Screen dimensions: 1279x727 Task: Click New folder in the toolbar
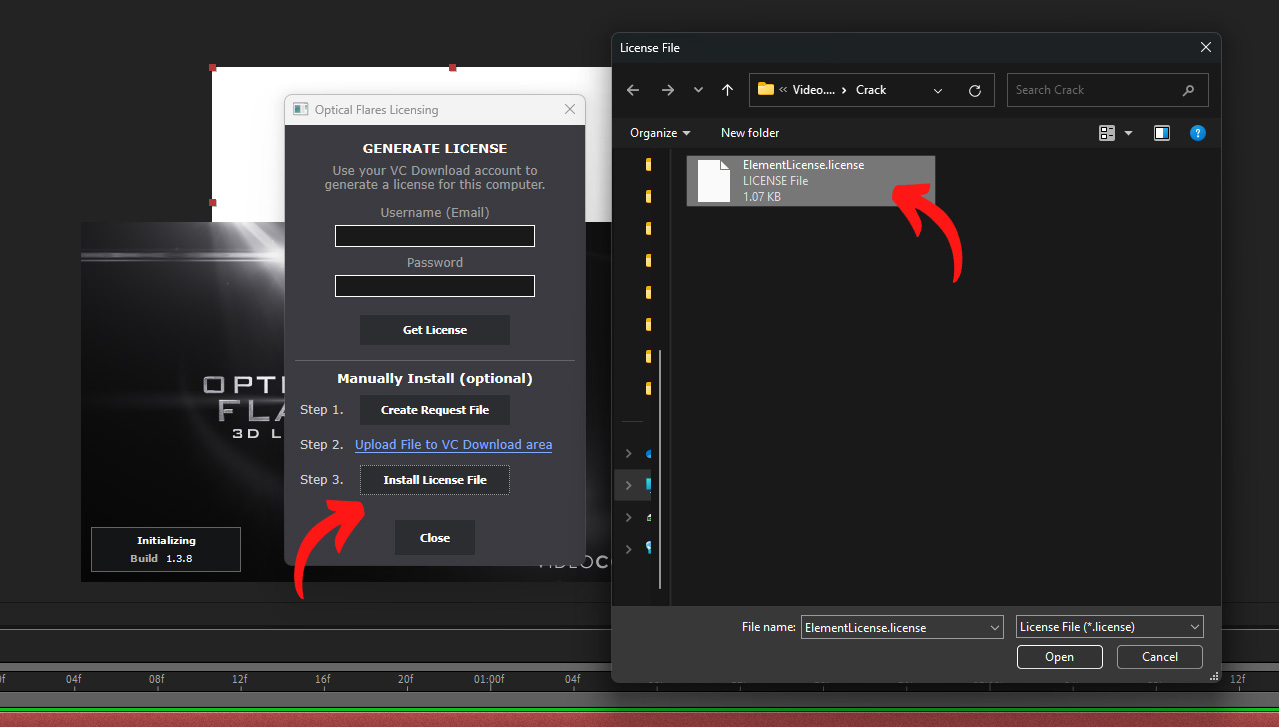[749, 132]
